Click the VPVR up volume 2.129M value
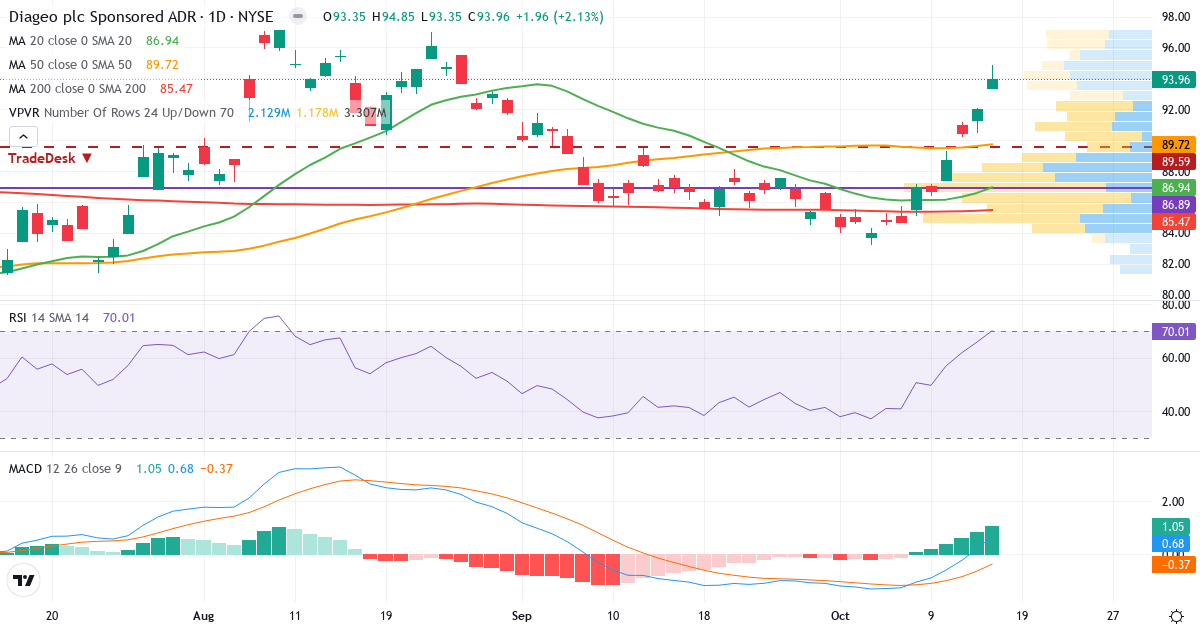The height and width of the screenshot is (630, 1200). pos(269,113)
